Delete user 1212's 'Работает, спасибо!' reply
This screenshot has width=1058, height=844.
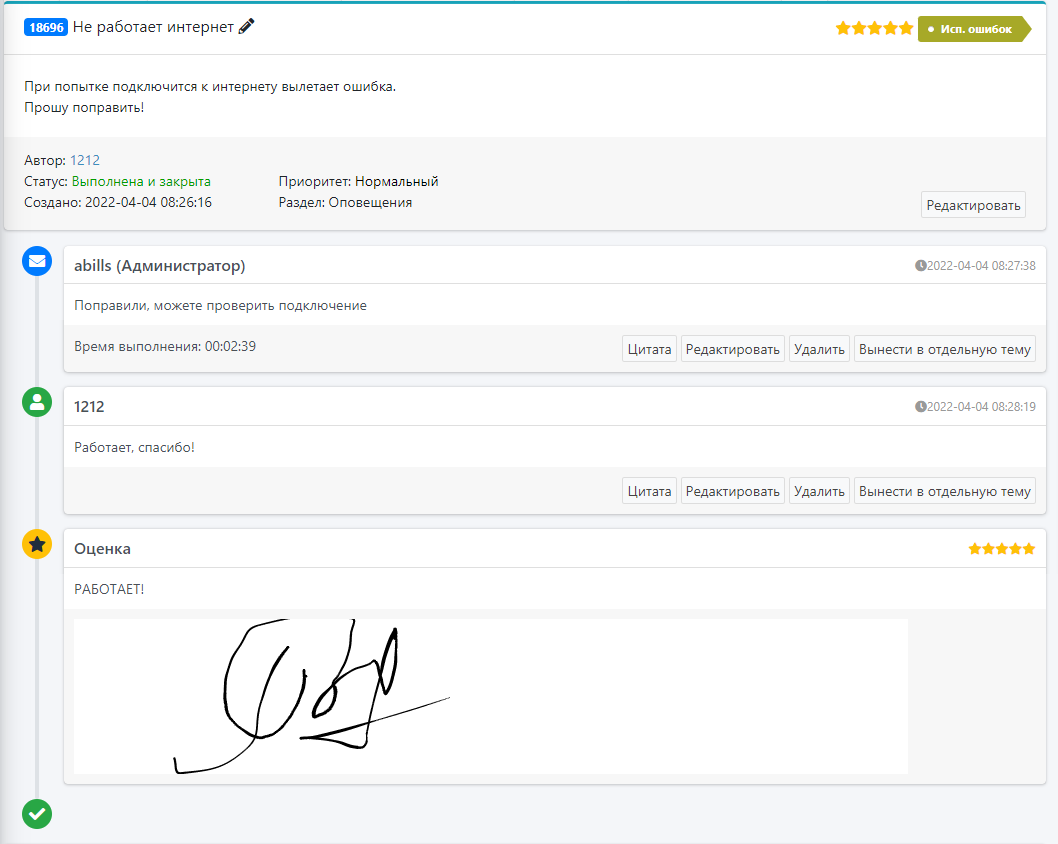coord(819,491)
